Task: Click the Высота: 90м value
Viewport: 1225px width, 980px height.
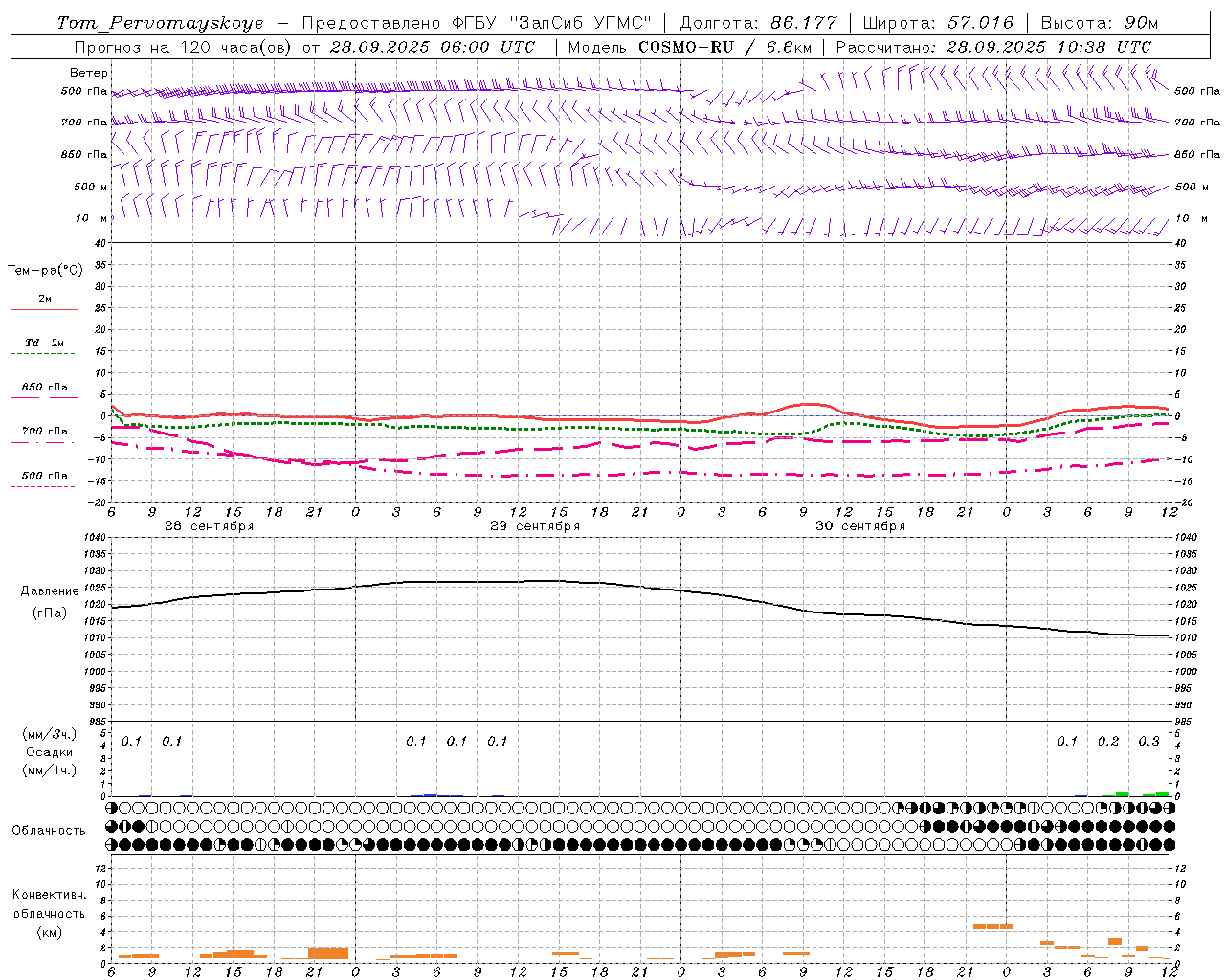Action: coord(1100,23)
